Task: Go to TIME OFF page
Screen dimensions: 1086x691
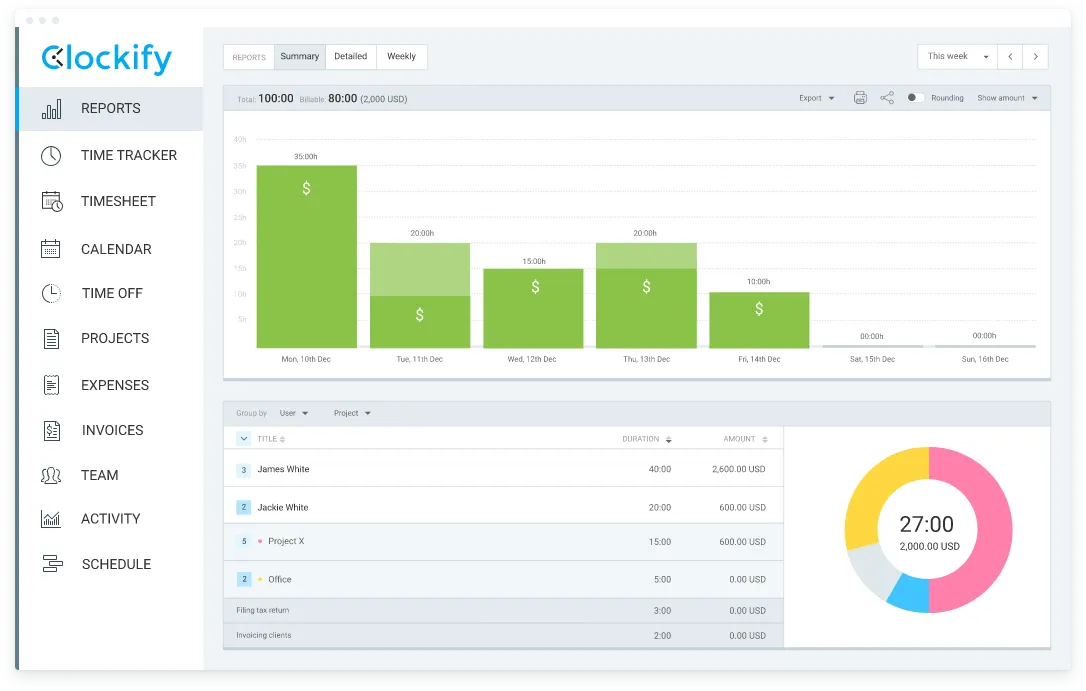Action: (111, 294)
